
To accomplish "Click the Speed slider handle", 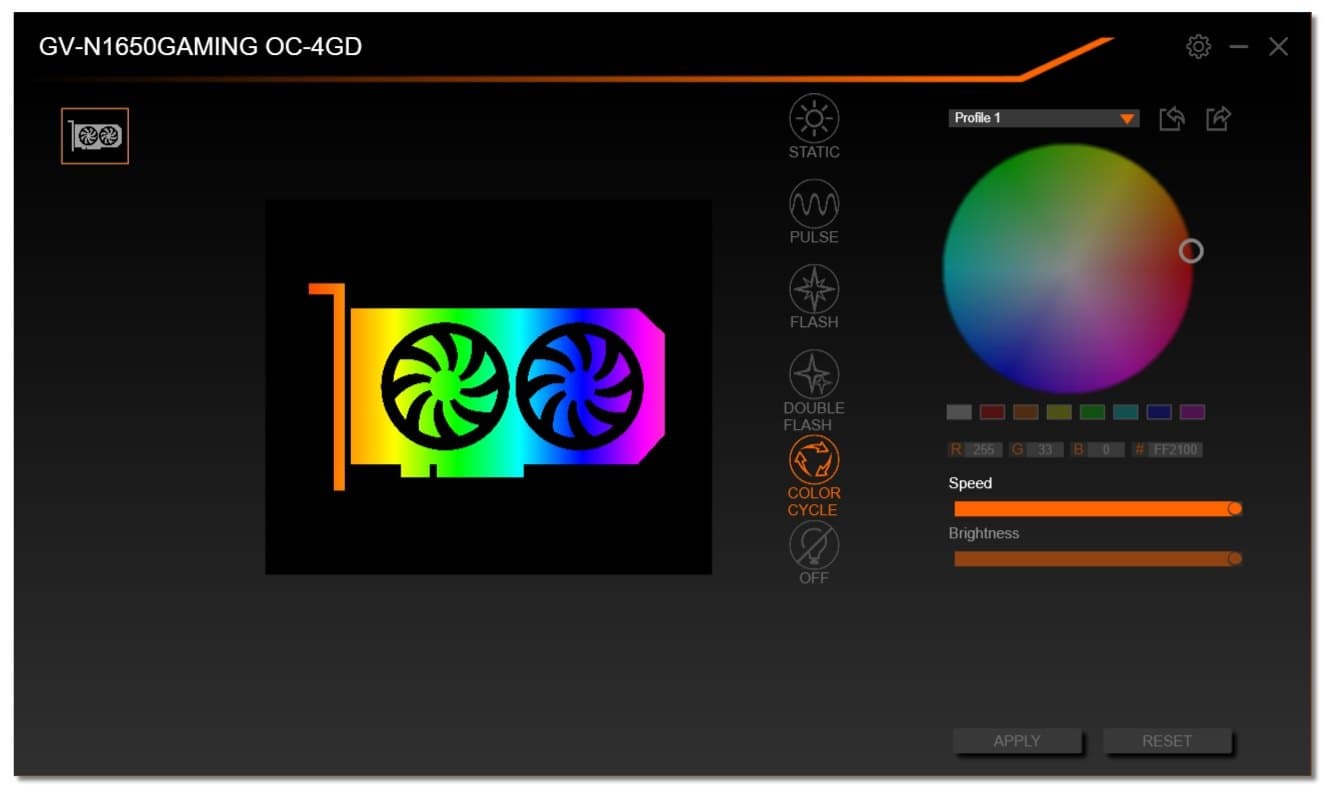I will pos(1235,509).
